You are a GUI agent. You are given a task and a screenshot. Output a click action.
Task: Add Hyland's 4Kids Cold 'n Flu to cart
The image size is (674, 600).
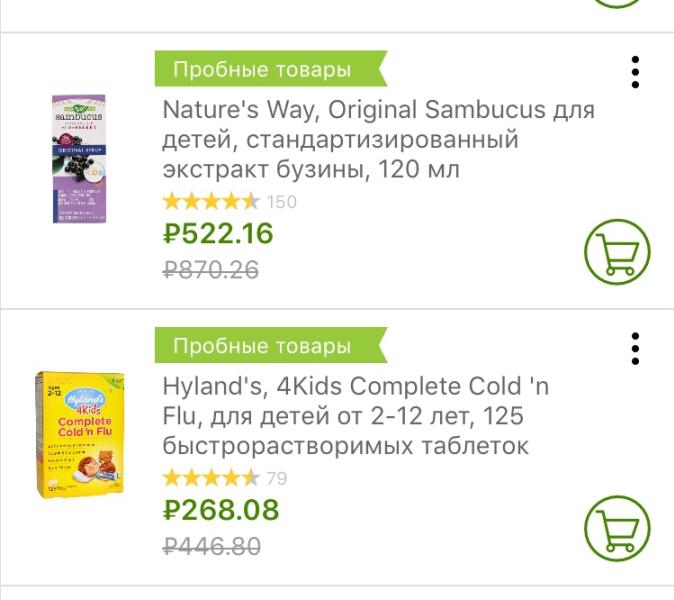click(x=617, y=528)
